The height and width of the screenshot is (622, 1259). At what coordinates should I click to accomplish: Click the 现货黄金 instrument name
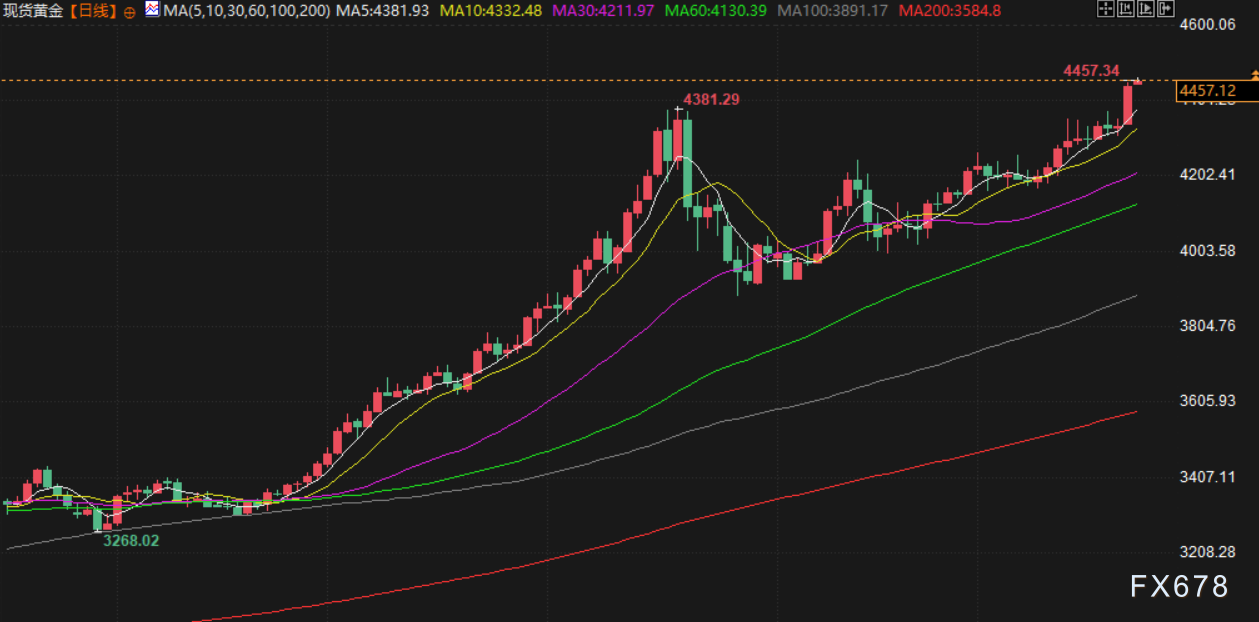tap(35, 11)
